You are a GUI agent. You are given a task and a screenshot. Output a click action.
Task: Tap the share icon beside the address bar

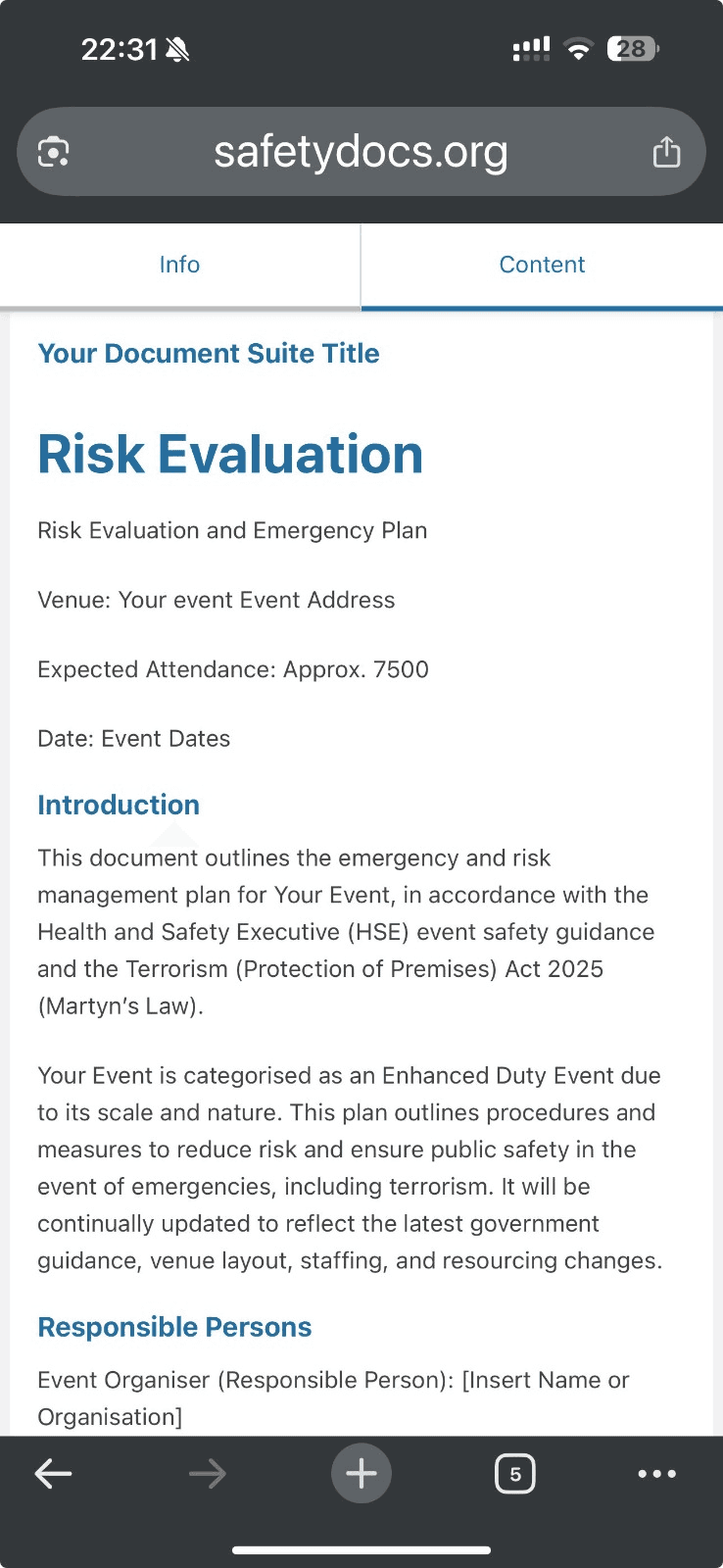click(x=667, y=151)
